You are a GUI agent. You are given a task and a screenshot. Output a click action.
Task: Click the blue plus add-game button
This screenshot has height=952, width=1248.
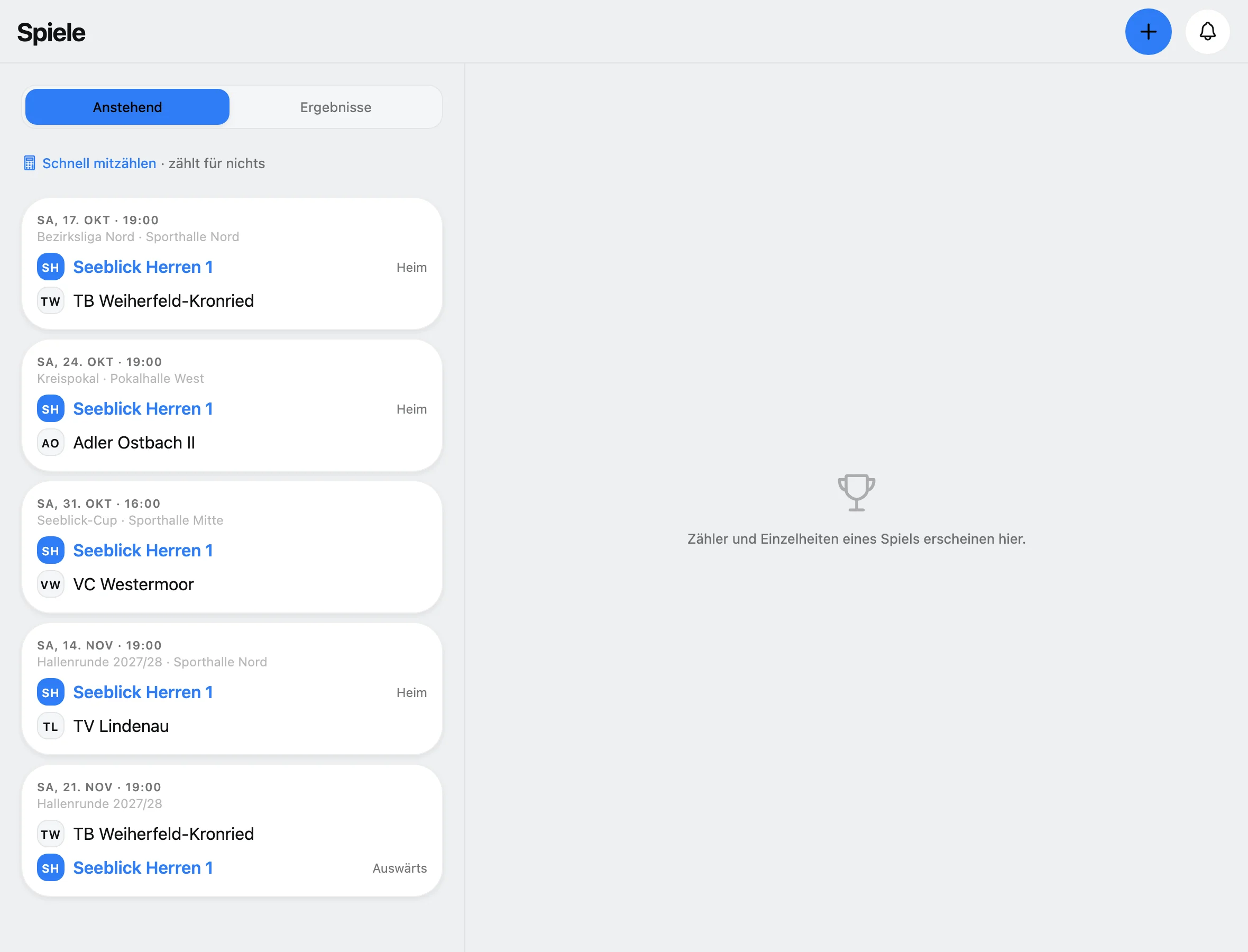click(x=1148, y=32)
